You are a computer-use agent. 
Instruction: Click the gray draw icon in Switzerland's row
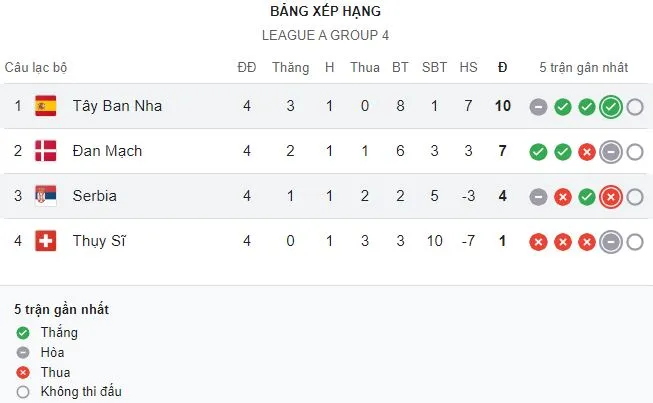pos(611,242)
